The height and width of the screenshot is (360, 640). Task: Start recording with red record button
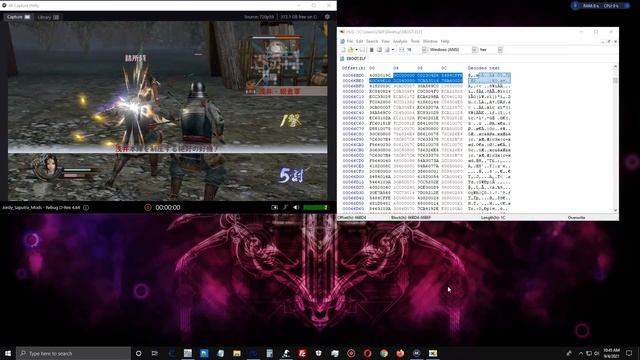coord(148,207)
